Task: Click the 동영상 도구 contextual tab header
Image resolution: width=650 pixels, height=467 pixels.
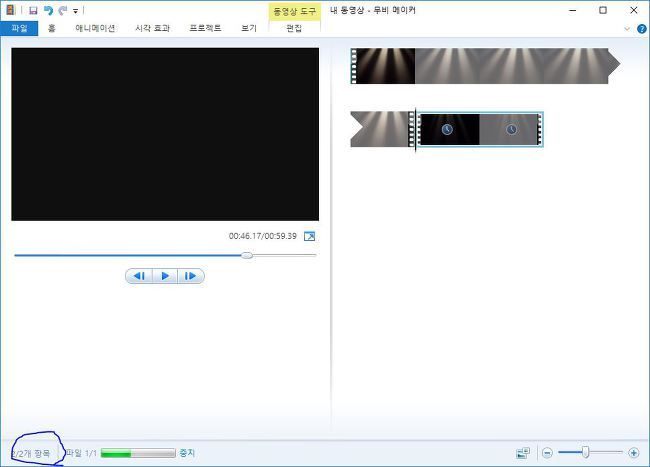Action: pyautogui.click(x=294, y=11)
